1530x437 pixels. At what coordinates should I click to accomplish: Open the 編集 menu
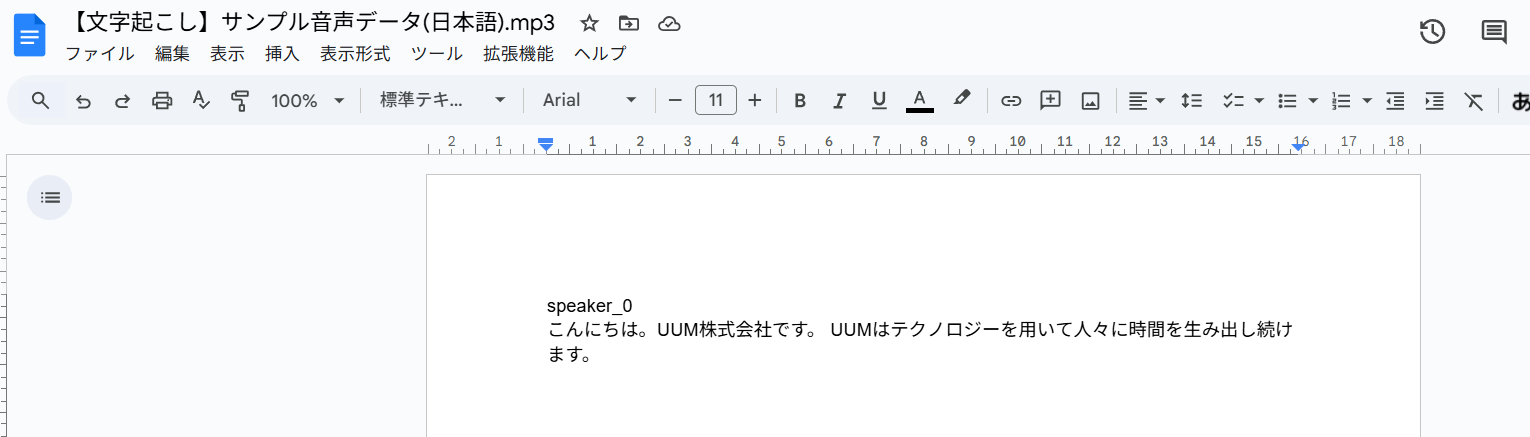[172, 54]
